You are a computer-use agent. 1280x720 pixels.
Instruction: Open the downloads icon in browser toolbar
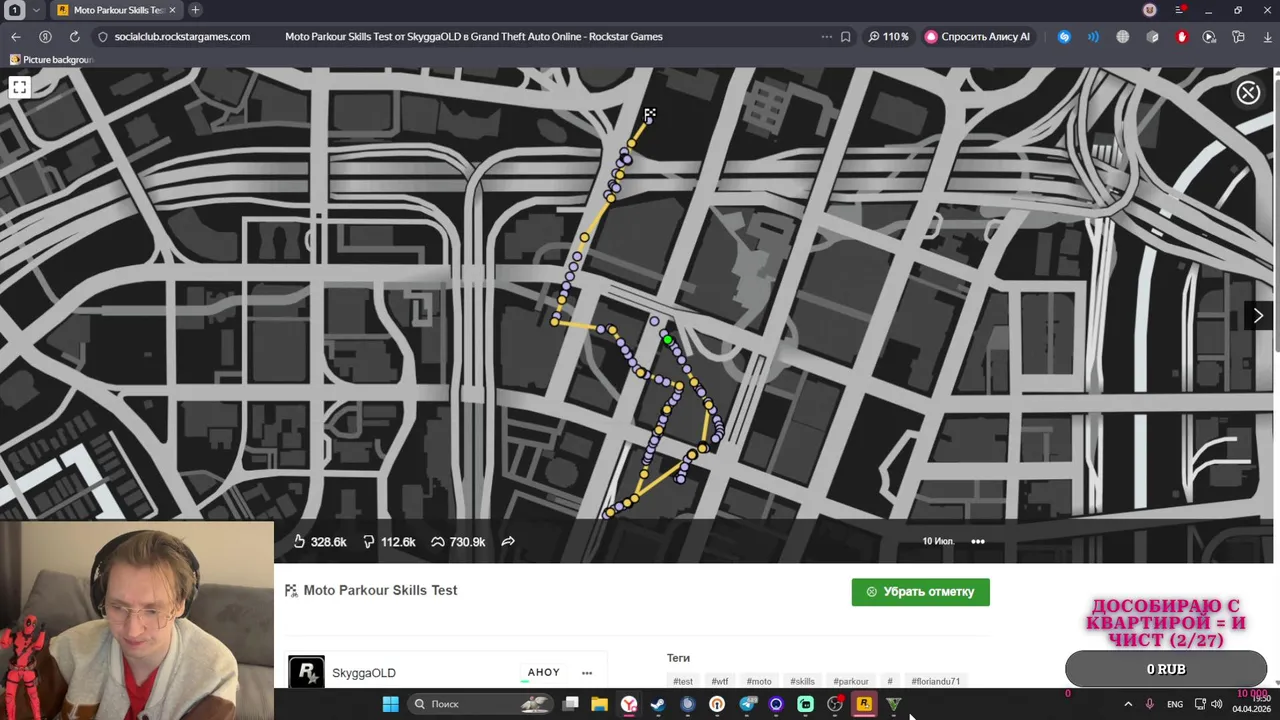[1267, 37]
